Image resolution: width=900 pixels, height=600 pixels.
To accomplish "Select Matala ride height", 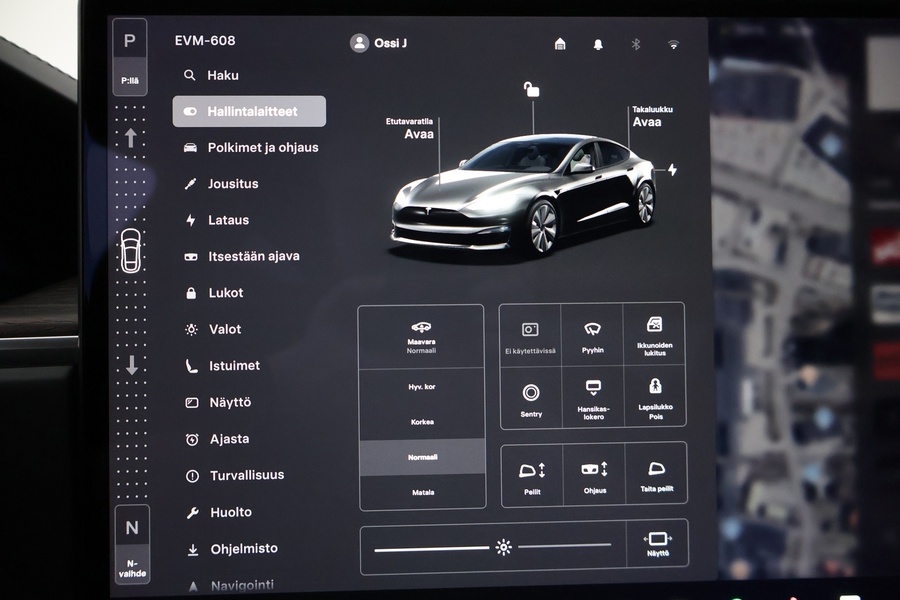I will [x=423, y=493].
